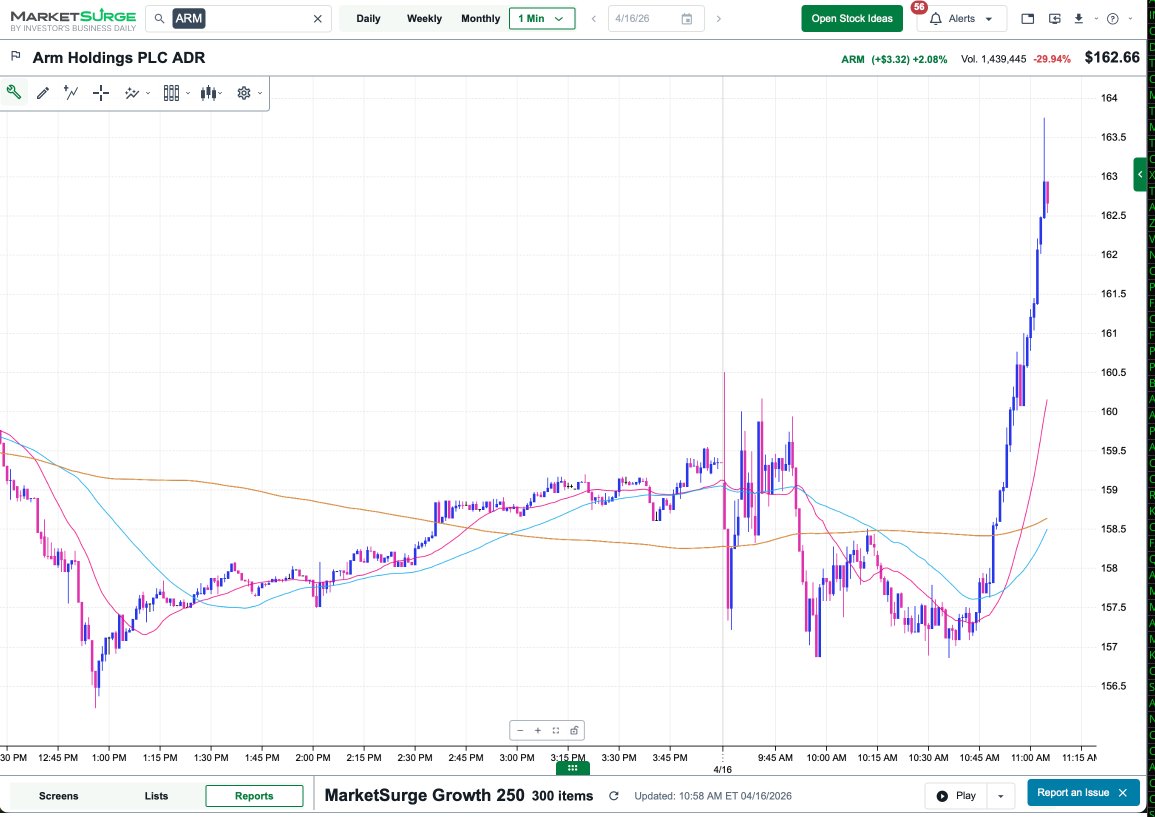Viewport: 1155px width, 817px height.
Task: Expand the settings gear dropdown arrow
Action: point(260,94)
